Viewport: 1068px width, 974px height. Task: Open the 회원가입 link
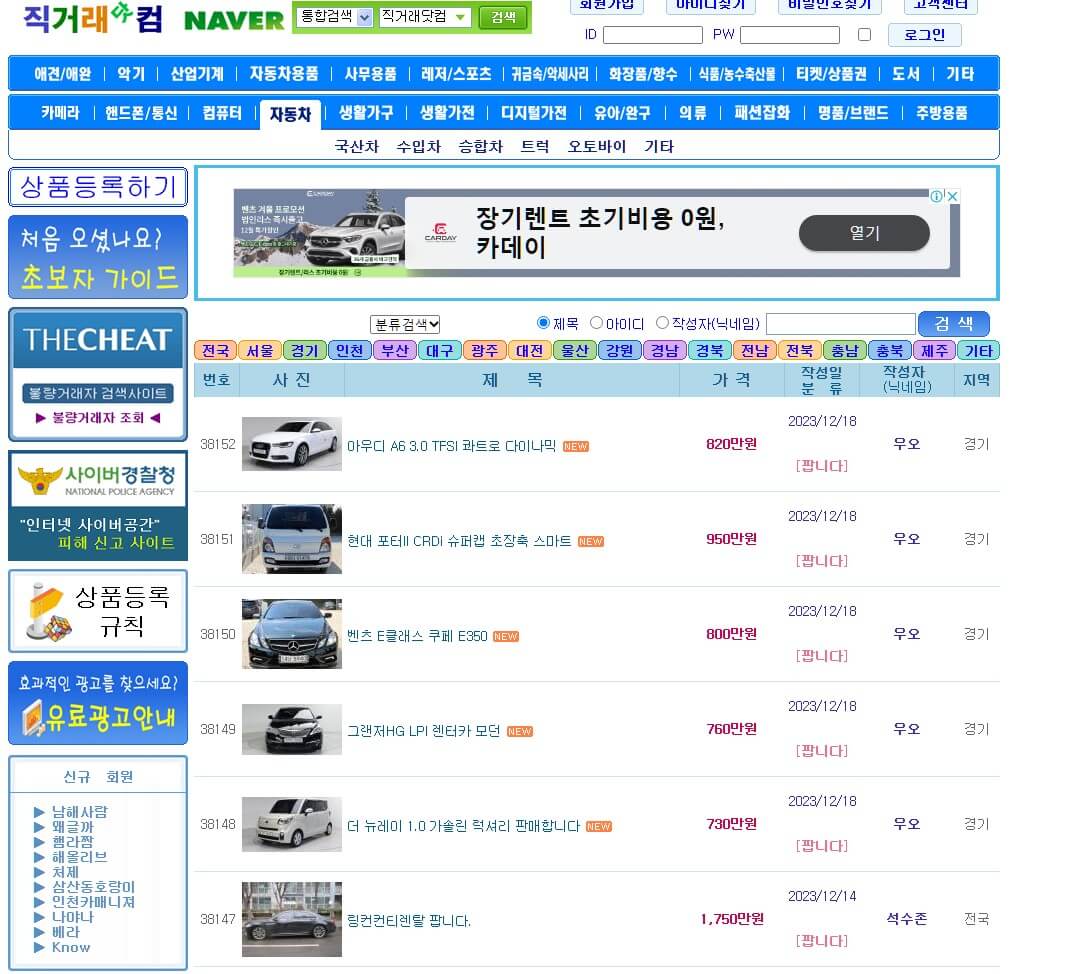point(606,4)
